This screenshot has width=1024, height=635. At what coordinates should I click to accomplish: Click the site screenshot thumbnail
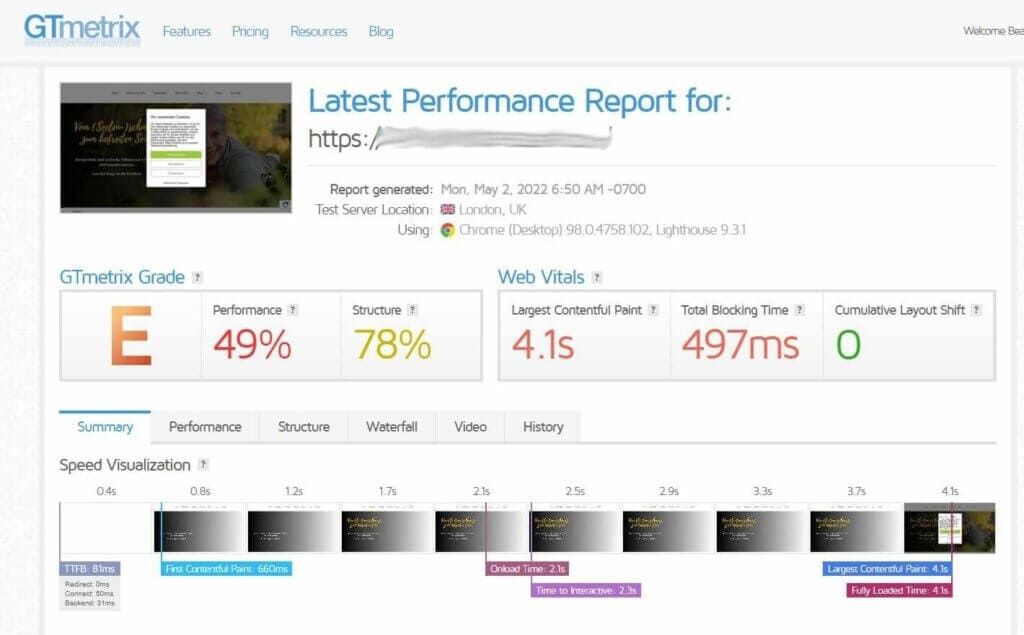[176, 148]
